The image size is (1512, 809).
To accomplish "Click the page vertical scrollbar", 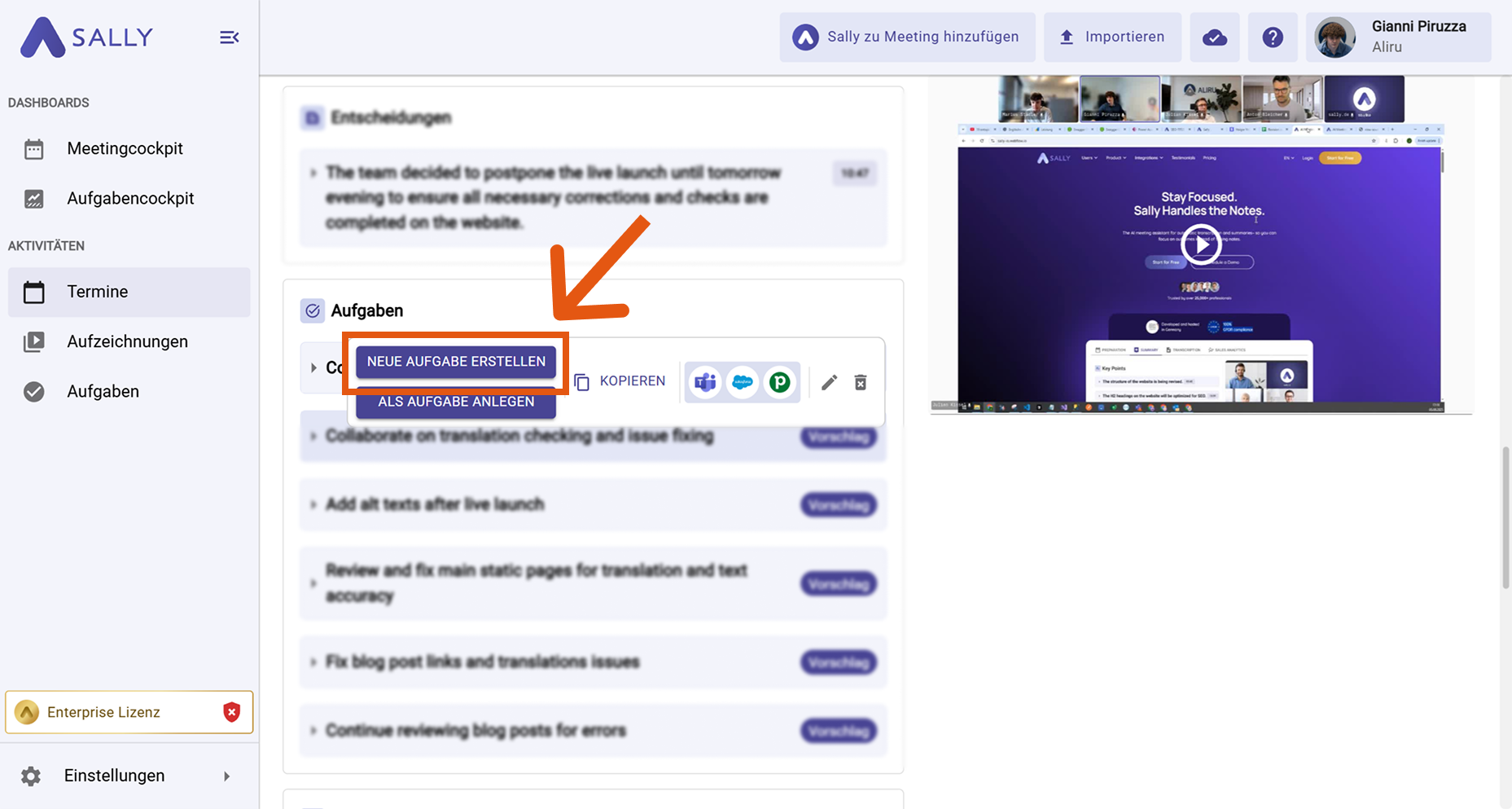I will 1505,517.
